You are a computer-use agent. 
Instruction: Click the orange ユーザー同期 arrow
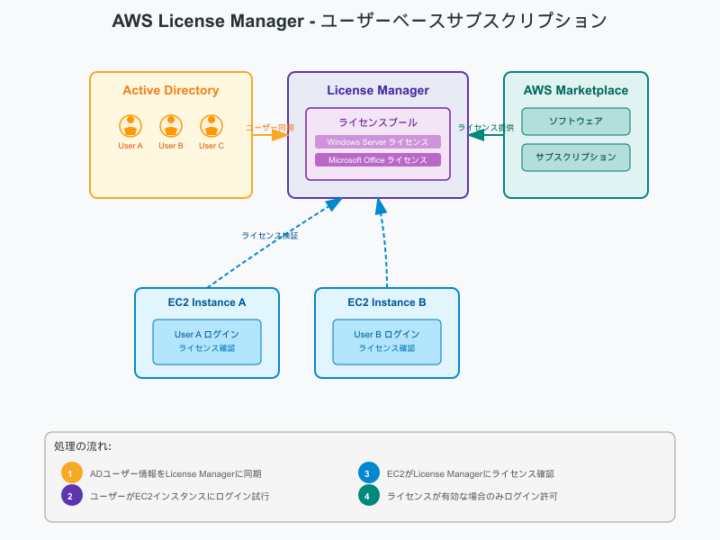coord(270,133)
